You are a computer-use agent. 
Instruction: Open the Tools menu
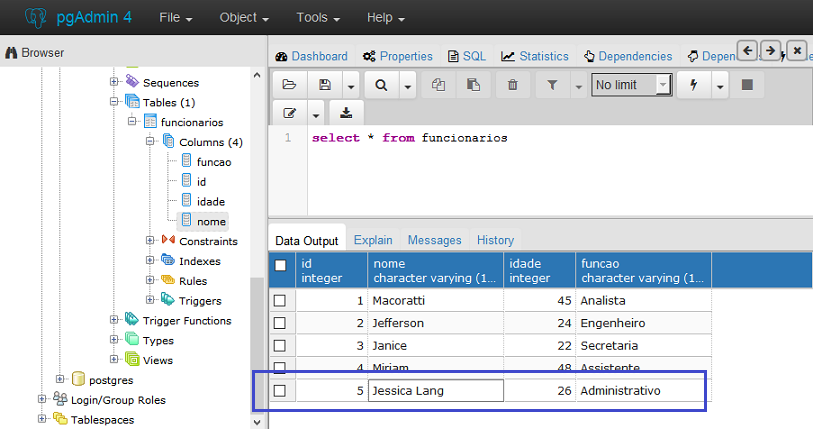tap(318, 18)
